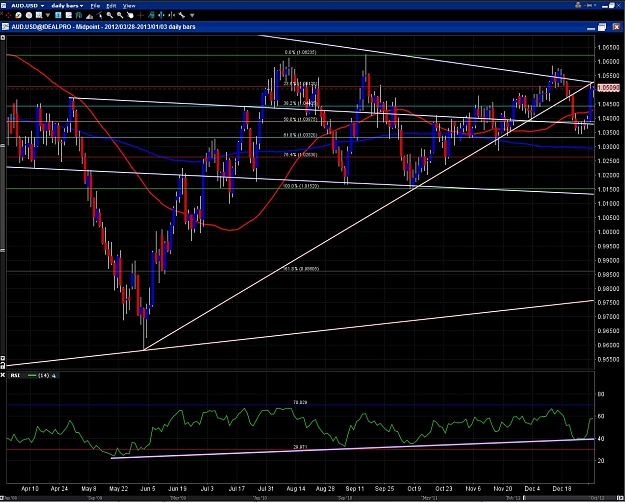Click the 1.00000 price axis label
625x503 pixels.
point(608,232)
